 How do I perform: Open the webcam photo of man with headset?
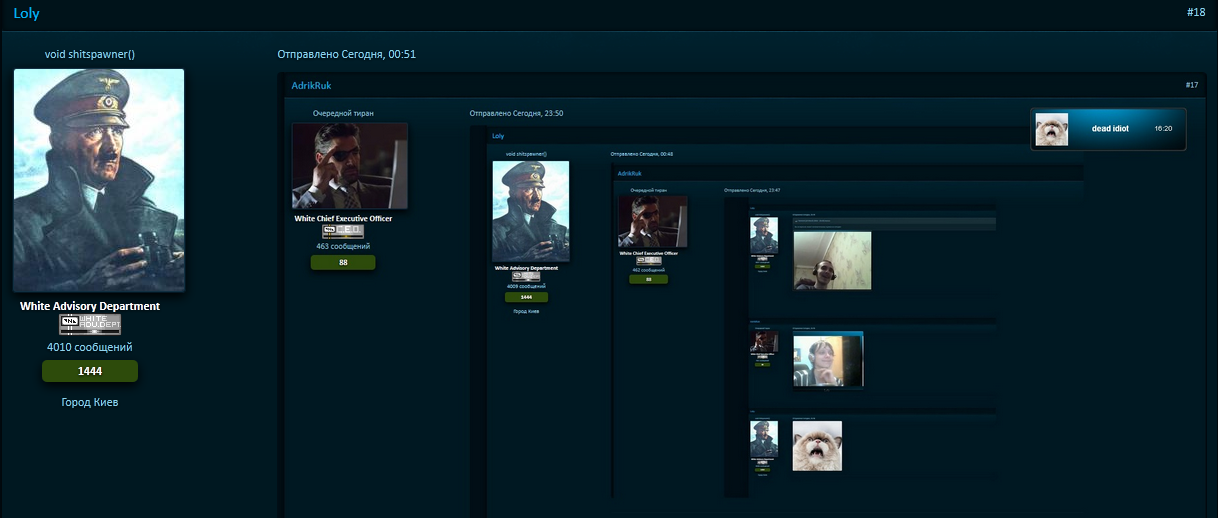(832, 261)
